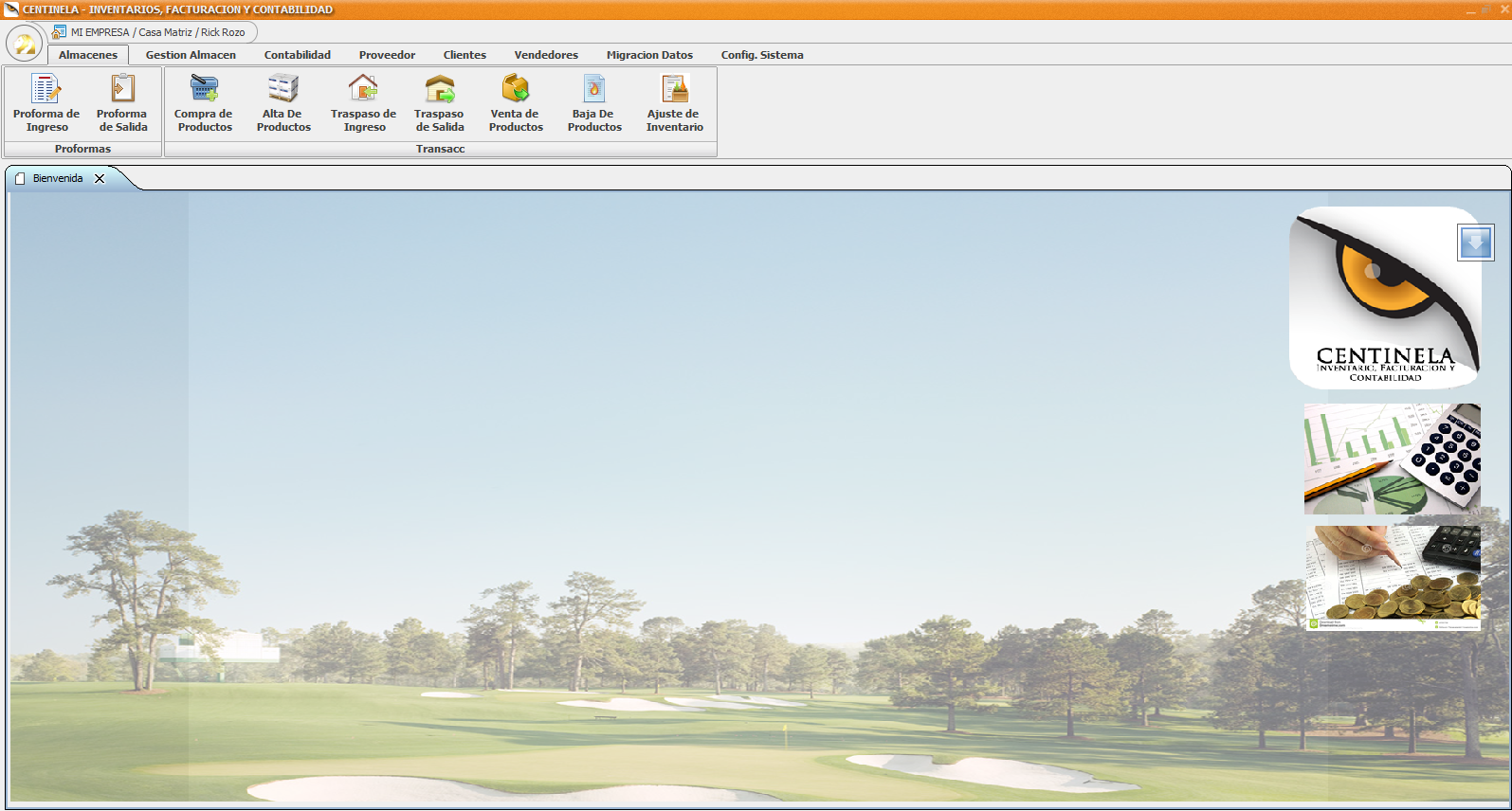
Task: Click the round application menu button
Action: pyautogui.click(x=25, y=44)
